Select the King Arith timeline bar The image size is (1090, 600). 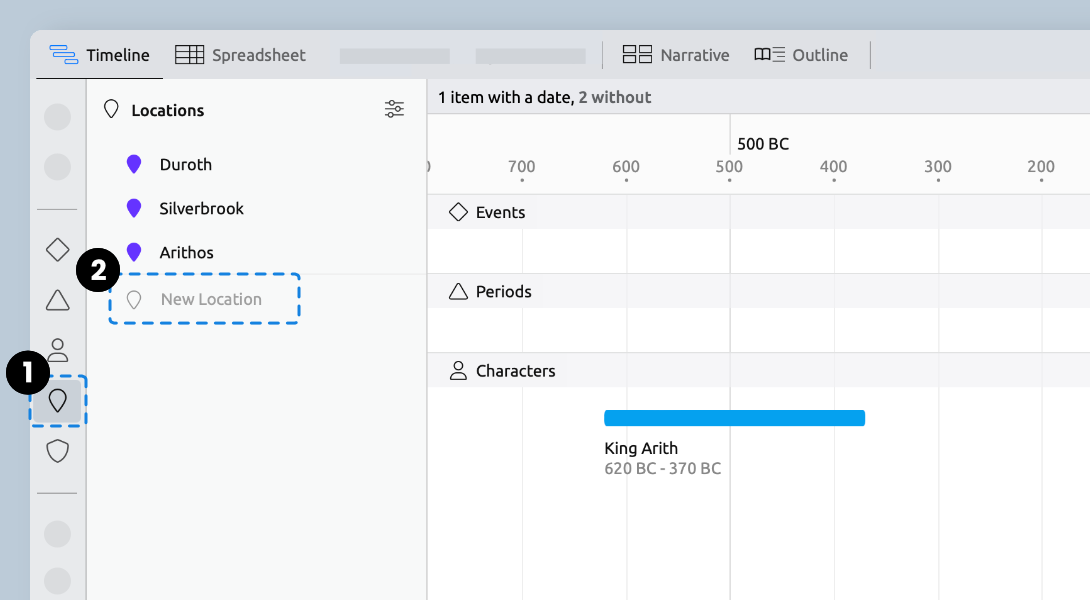[x=734, y=418]
